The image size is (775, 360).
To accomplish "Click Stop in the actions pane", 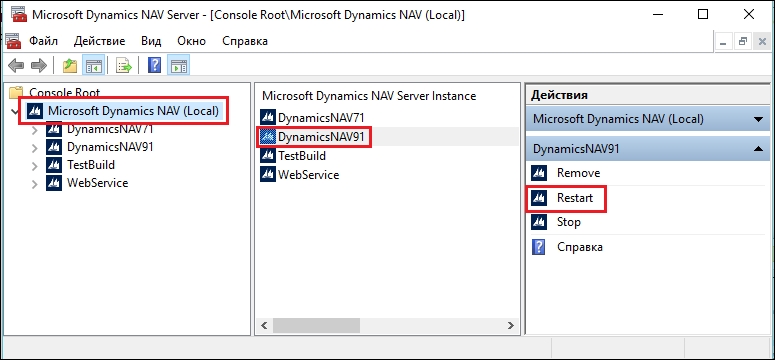I will [x=569, y=222].
